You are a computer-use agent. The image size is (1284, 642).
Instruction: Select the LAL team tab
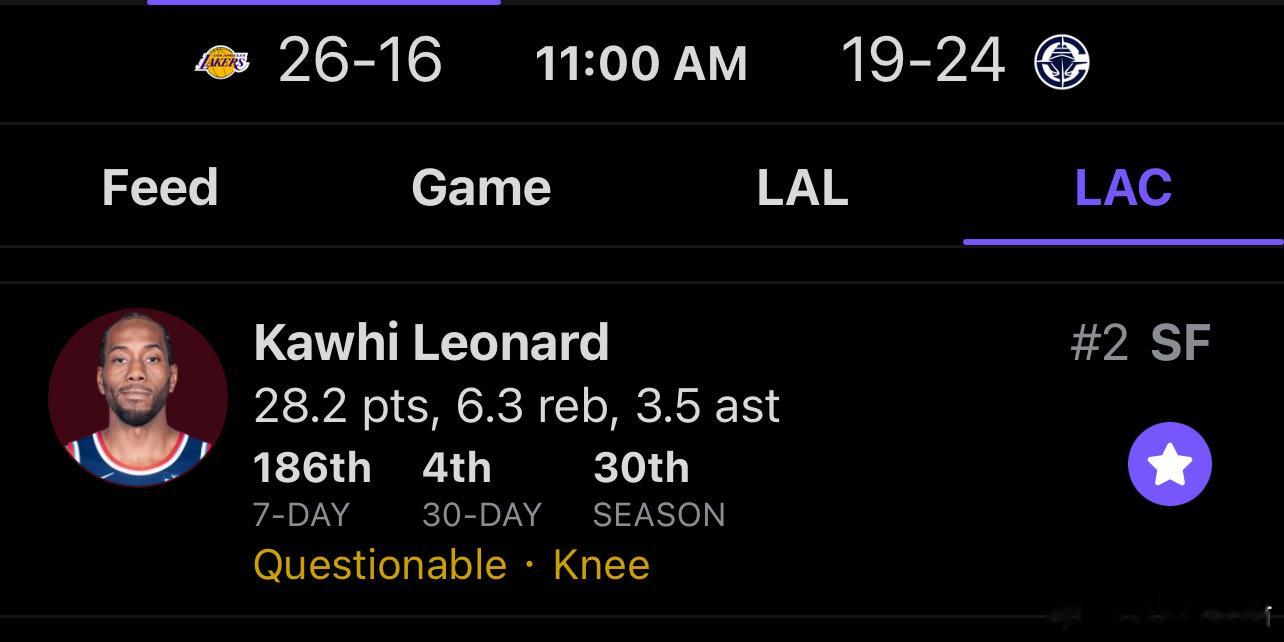(802, 187)
